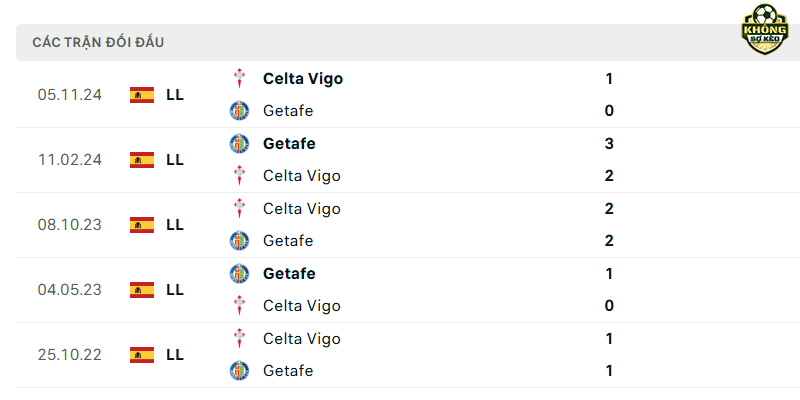Click the 'Các trận đối đầu' section header

point(98,42)
